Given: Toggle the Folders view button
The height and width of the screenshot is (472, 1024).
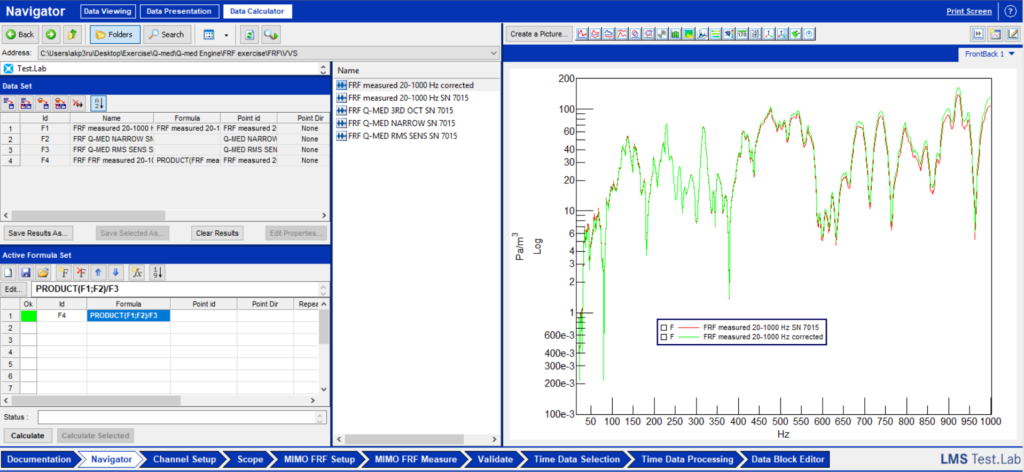Looking at the screenshot, I should (x=115, y=34).
